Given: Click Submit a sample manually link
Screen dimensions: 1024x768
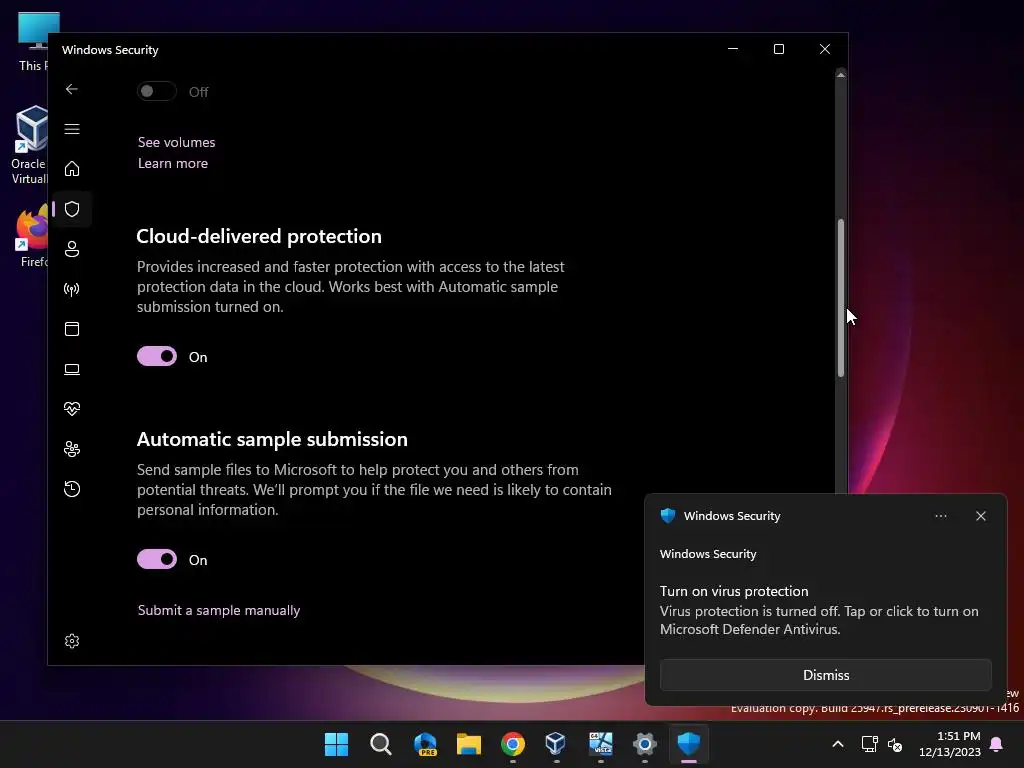Looking at the screenshot, I should pyautogui.click(x=219, y=611).
